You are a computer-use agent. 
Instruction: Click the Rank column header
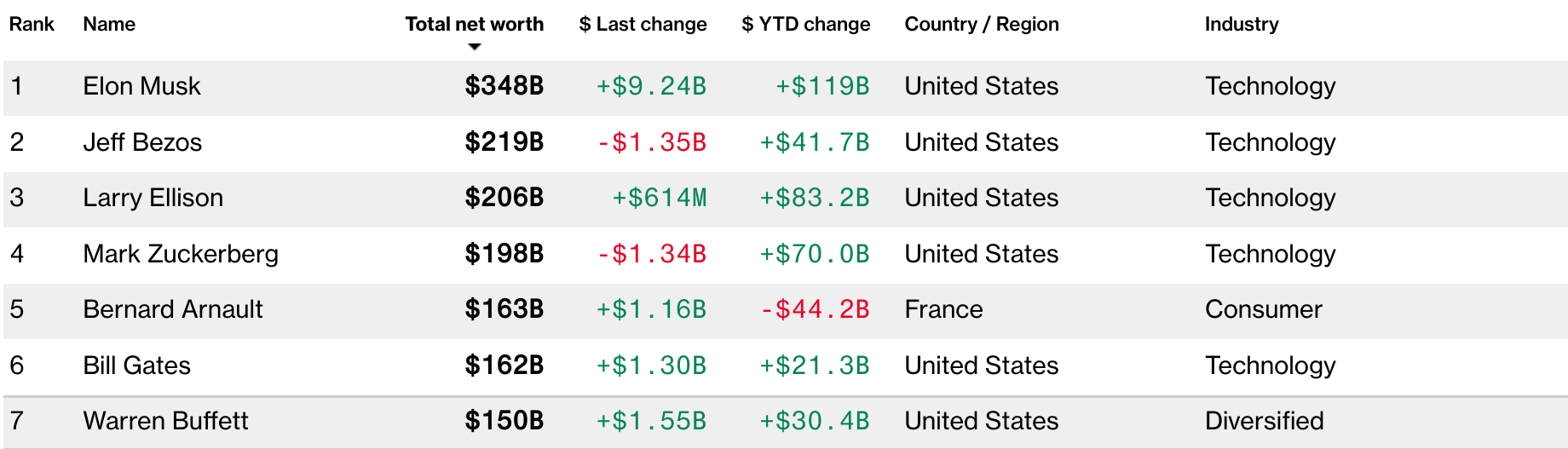(32, 24)
